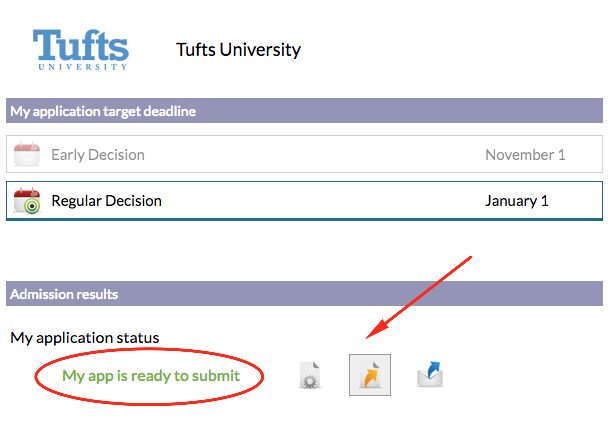Click 'My app is ready to submit' text
The height and width of the screenshot is (446, 614).
[151, 376]
